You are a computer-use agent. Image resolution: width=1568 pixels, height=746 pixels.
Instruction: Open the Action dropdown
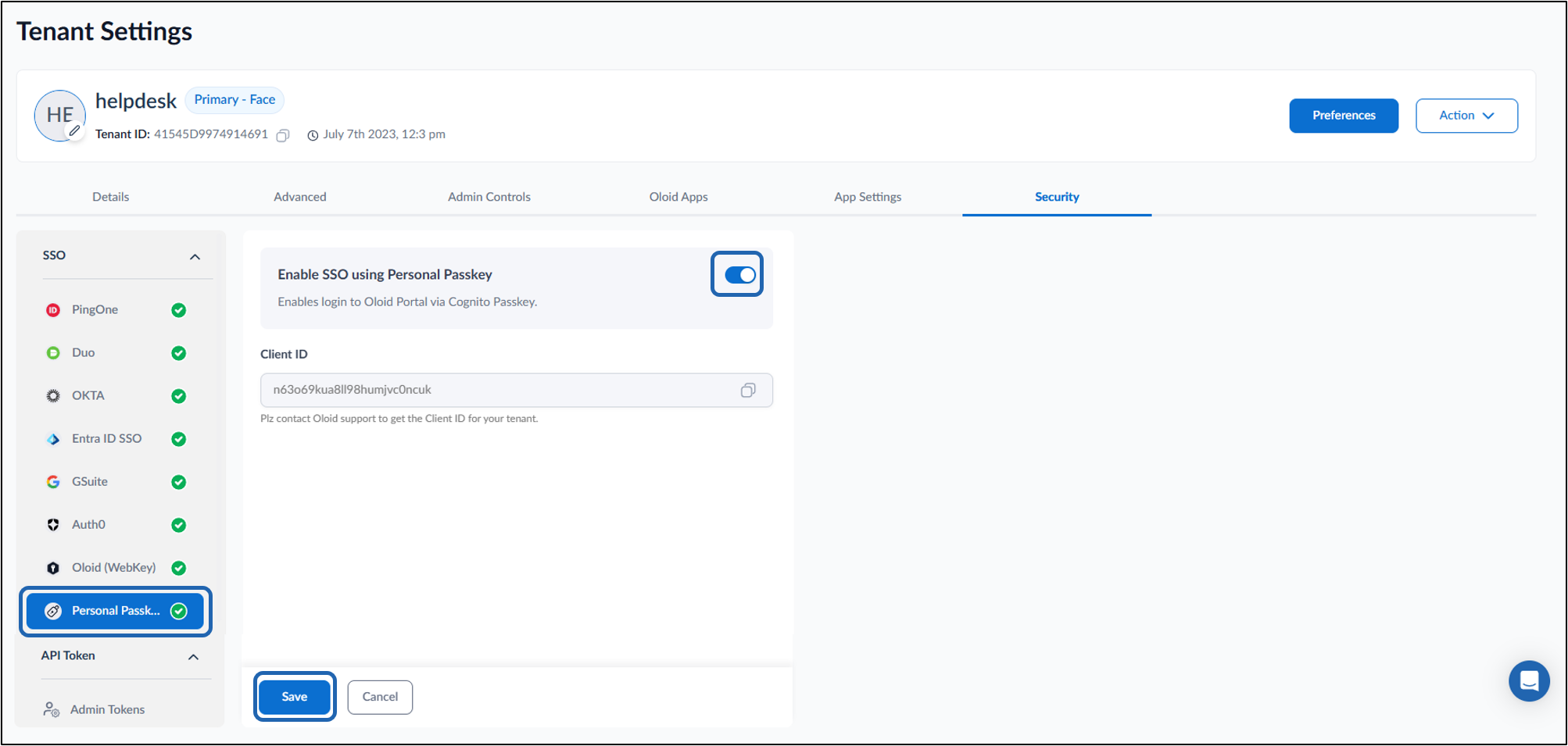[x=1466, y=116]
